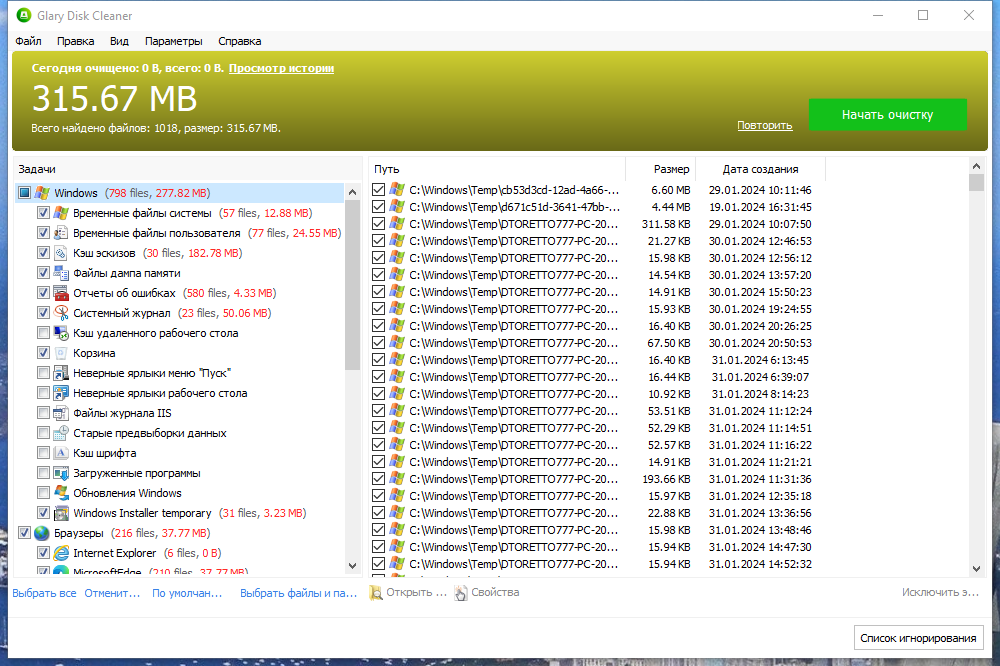The width and height of the screenshot is (1000, 666).
Task: Click the Загруженные программы icon
Action: 61,473
